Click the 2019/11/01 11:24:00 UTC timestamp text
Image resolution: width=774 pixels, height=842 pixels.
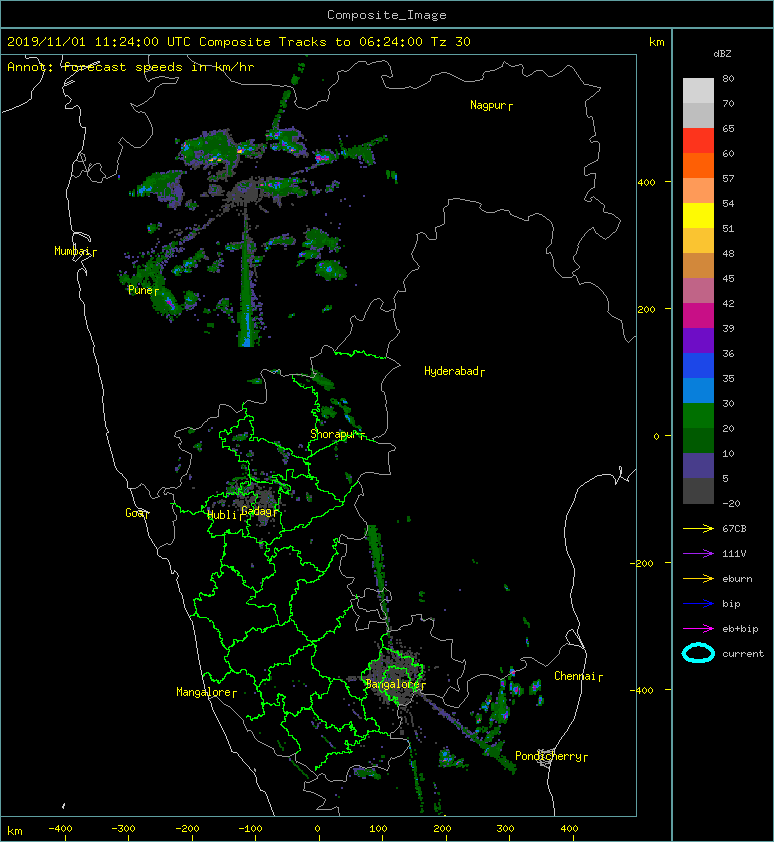(99, 42)
